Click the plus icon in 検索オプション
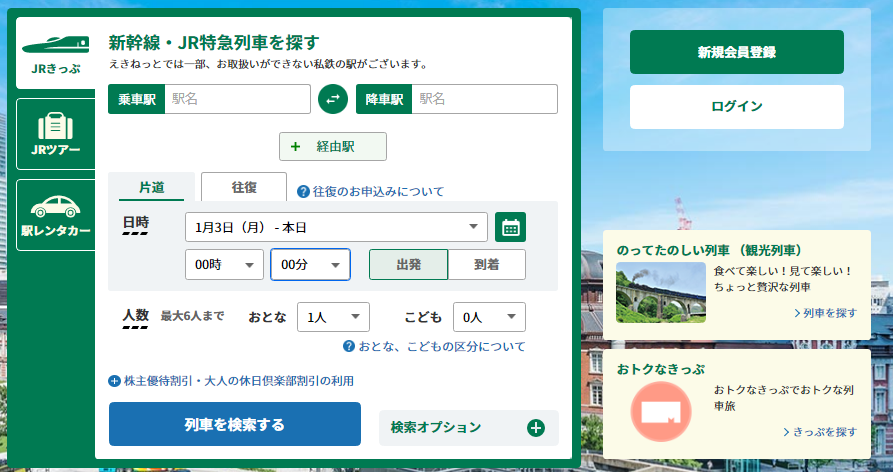The image size is (893, 472). click(536, 428)
